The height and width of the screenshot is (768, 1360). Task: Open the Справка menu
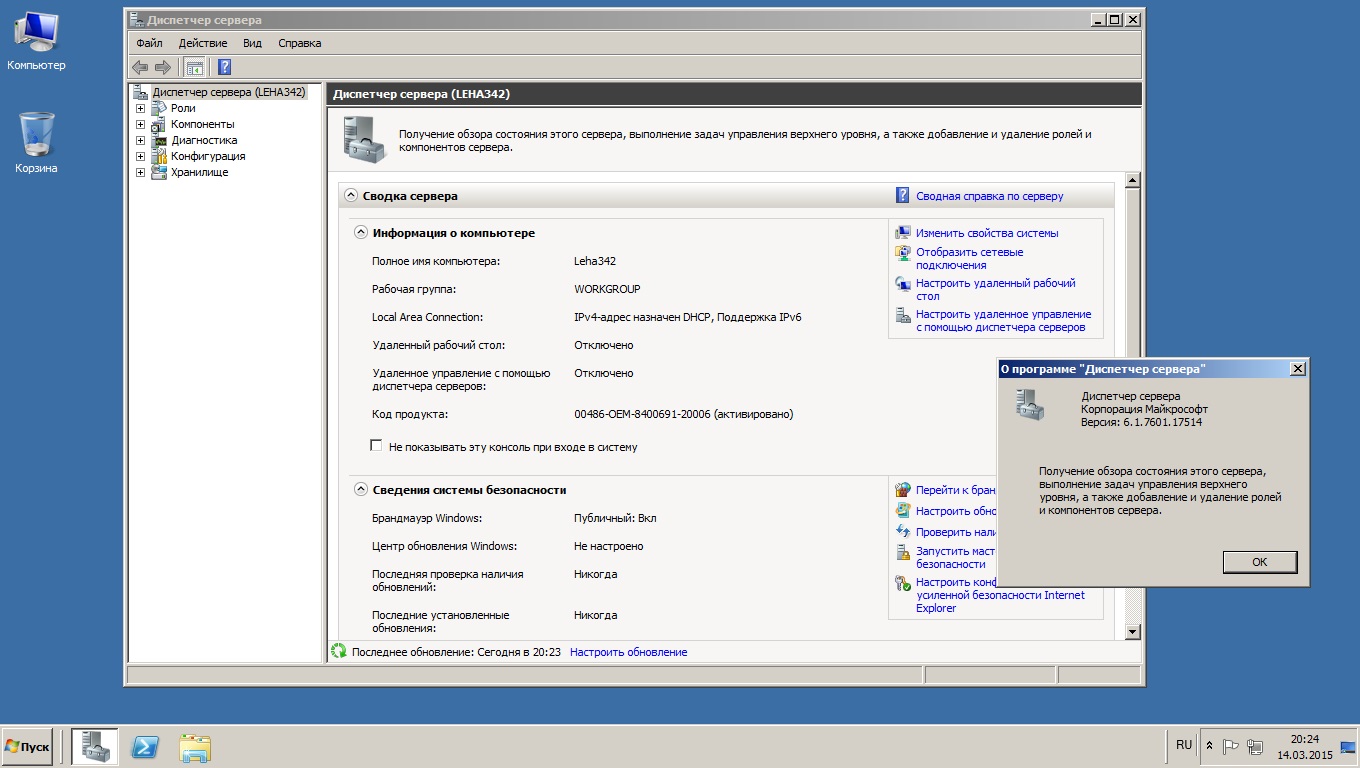tap(299, 43)
